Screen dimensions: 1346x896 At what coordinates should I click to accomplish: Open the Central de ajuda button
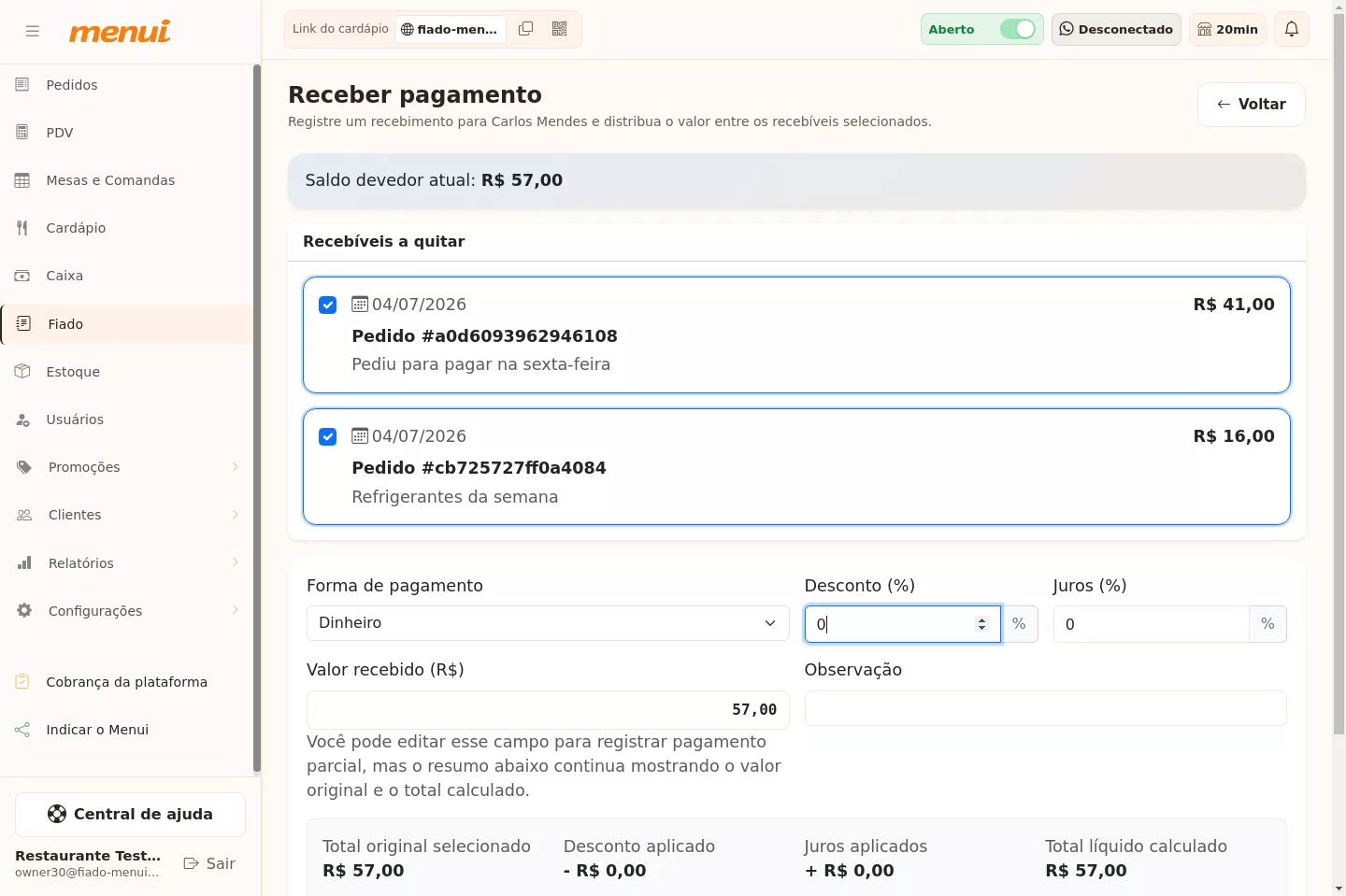click(130, 815)
